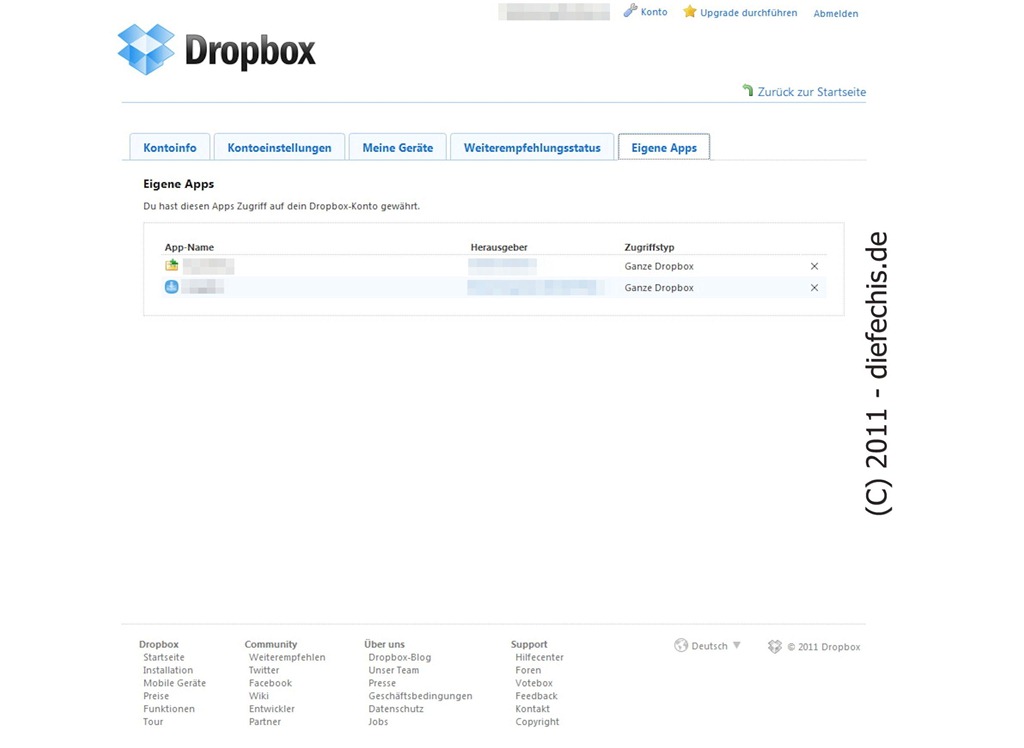The image size is (1024, 748).
Task: Click the small Dropbox box icon in footer
Action: (x=775, y=647)
